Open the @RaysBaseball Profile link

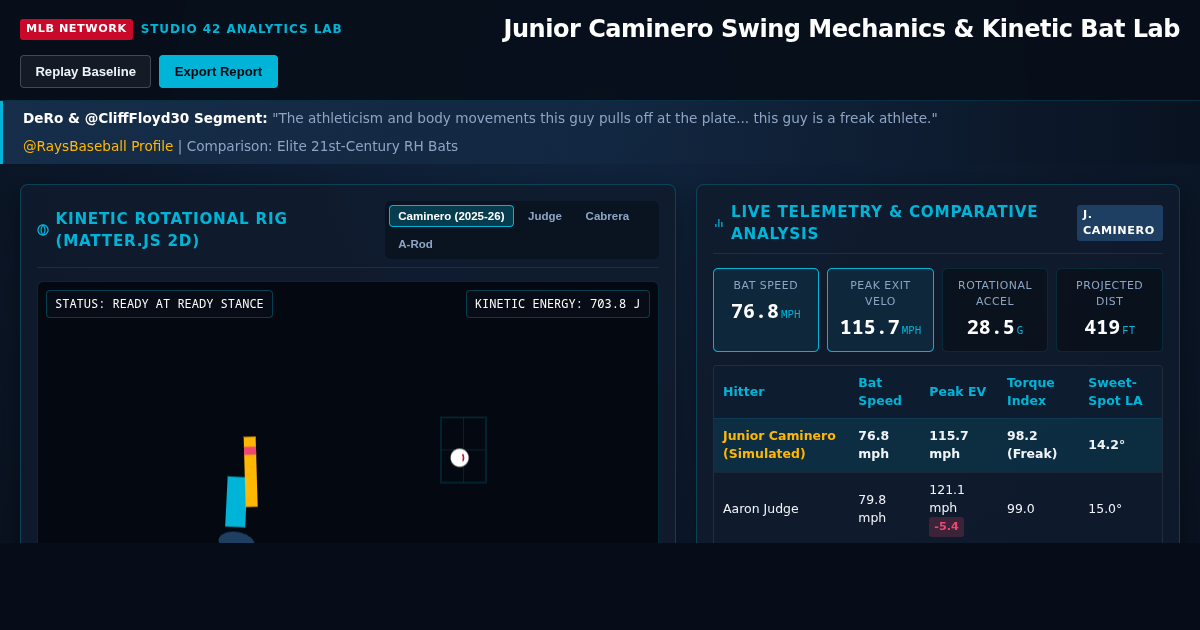[98, 146]
